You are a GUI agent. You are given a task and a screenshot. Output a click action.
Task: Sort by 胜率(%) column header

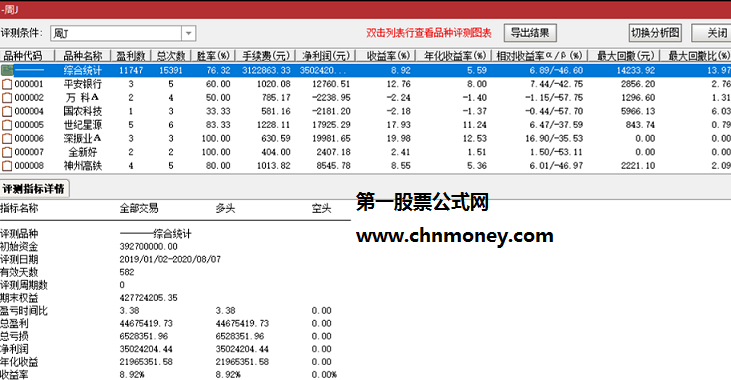click(213, 56)
